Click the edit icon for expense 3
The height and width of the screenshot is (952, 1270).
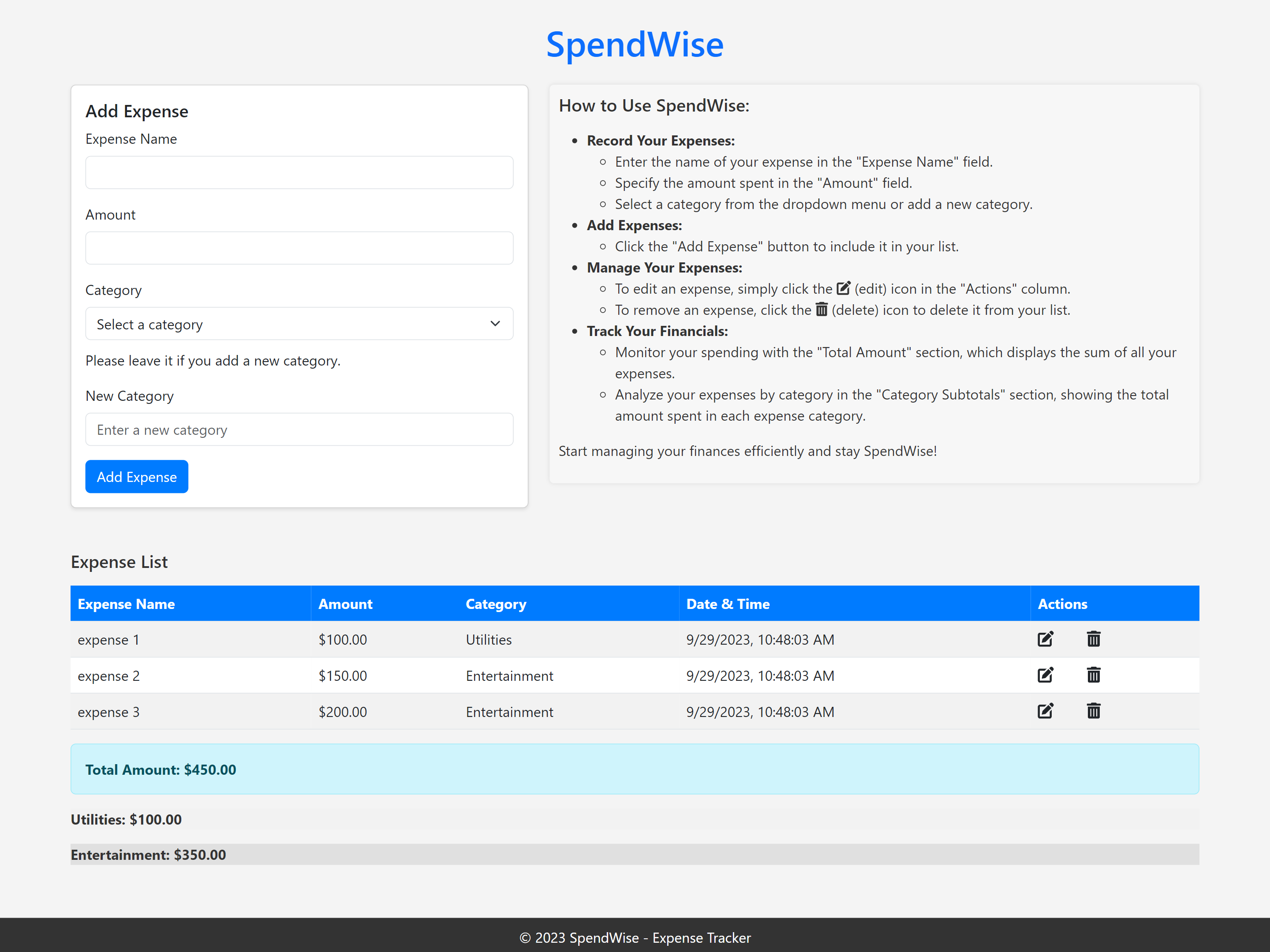[x=1046, y=711]
